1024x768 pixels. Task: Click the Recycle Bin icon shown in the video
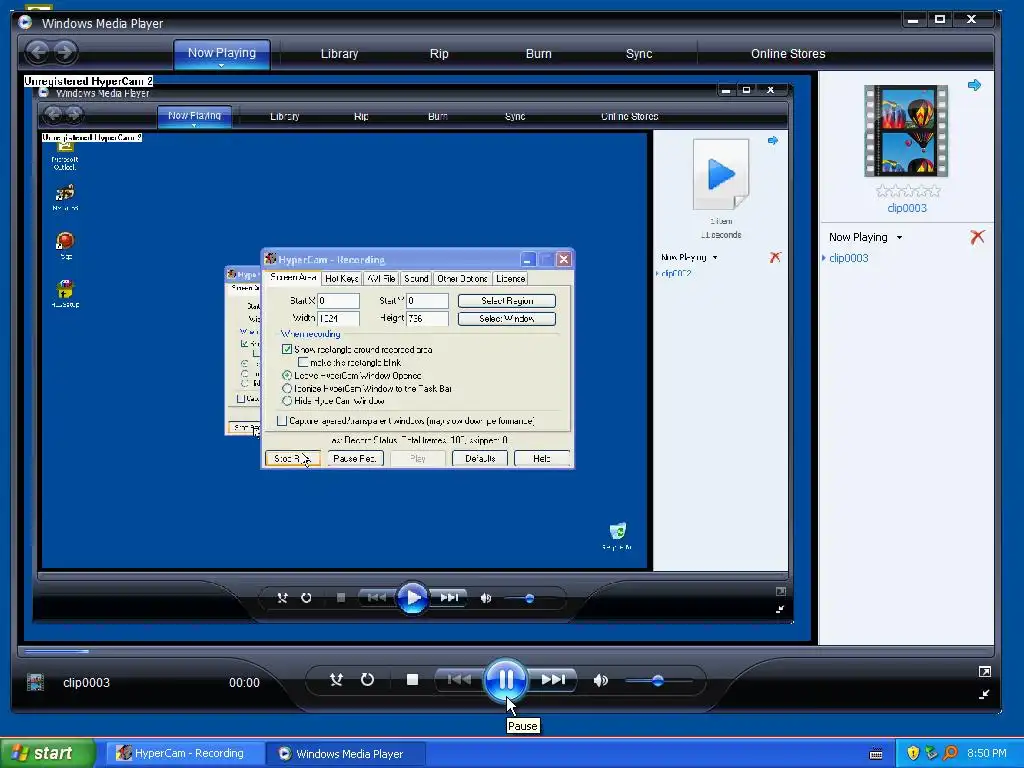617,535
